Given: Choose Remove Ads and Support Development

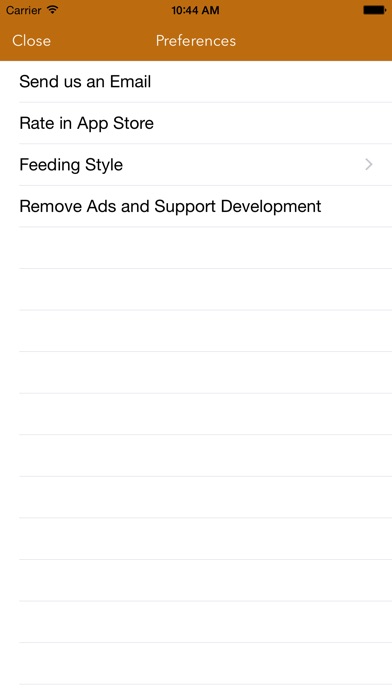Looking at the screenshot, I should pos(196,206).
